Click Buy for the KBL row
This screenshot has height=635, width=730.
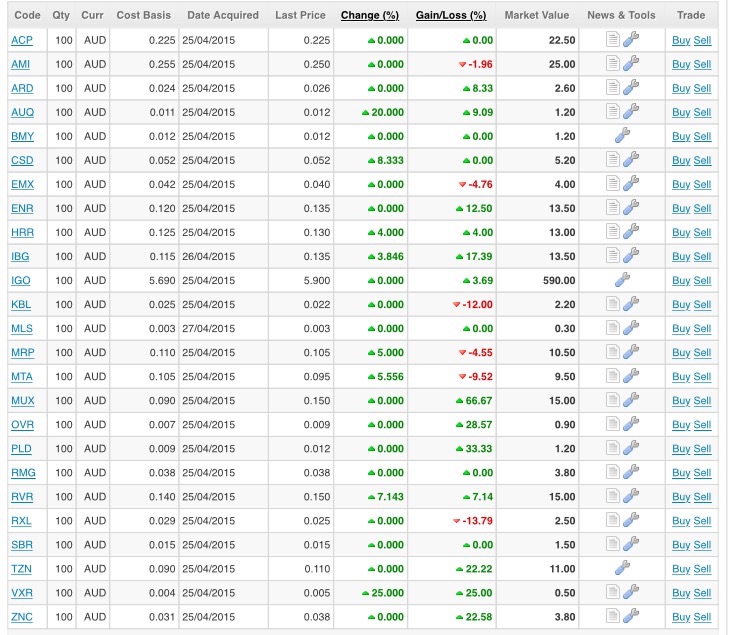(x=681, y=304)
